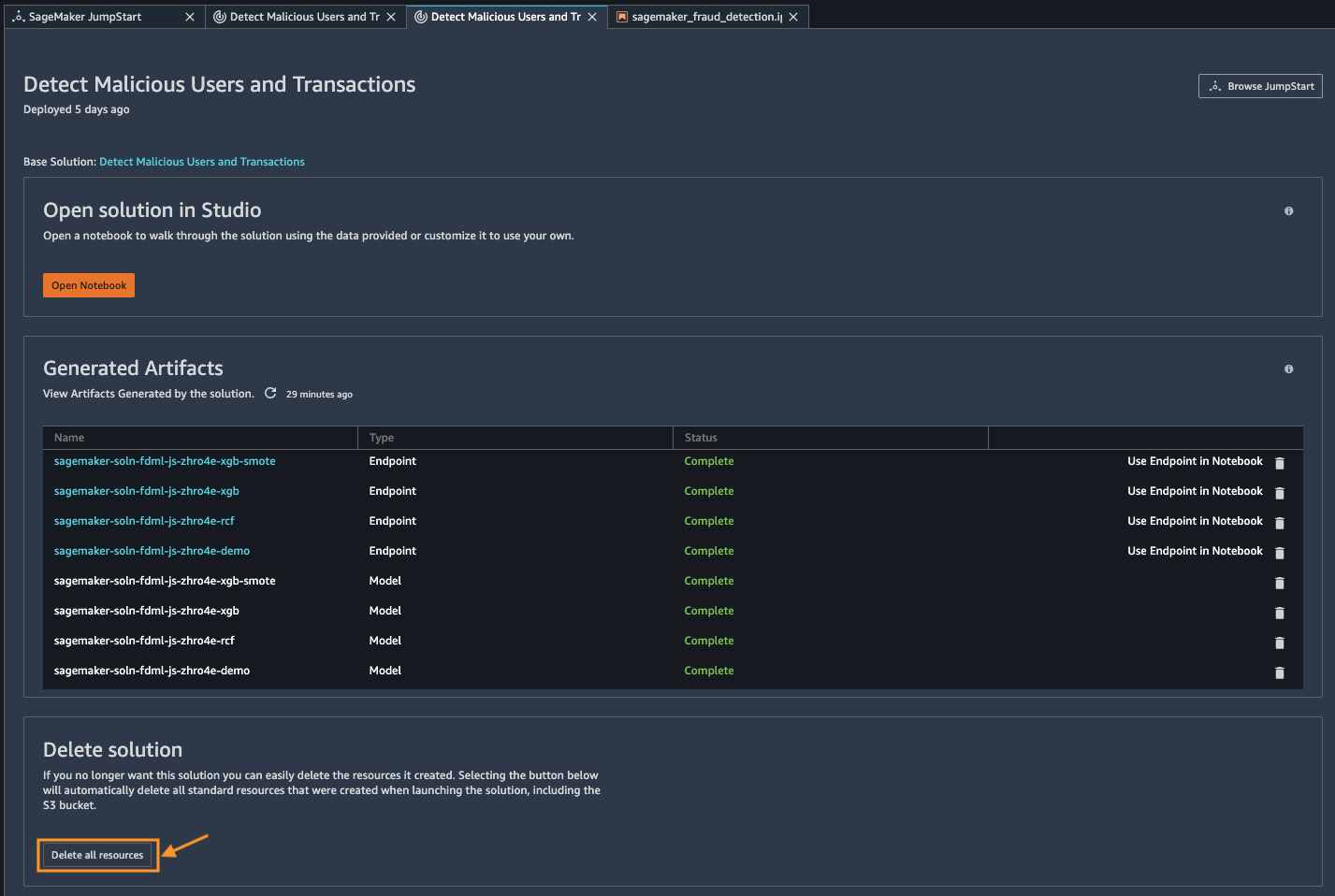
Task: Delete the xgb-smote model via trash icon
Action: pos(1280,583)
